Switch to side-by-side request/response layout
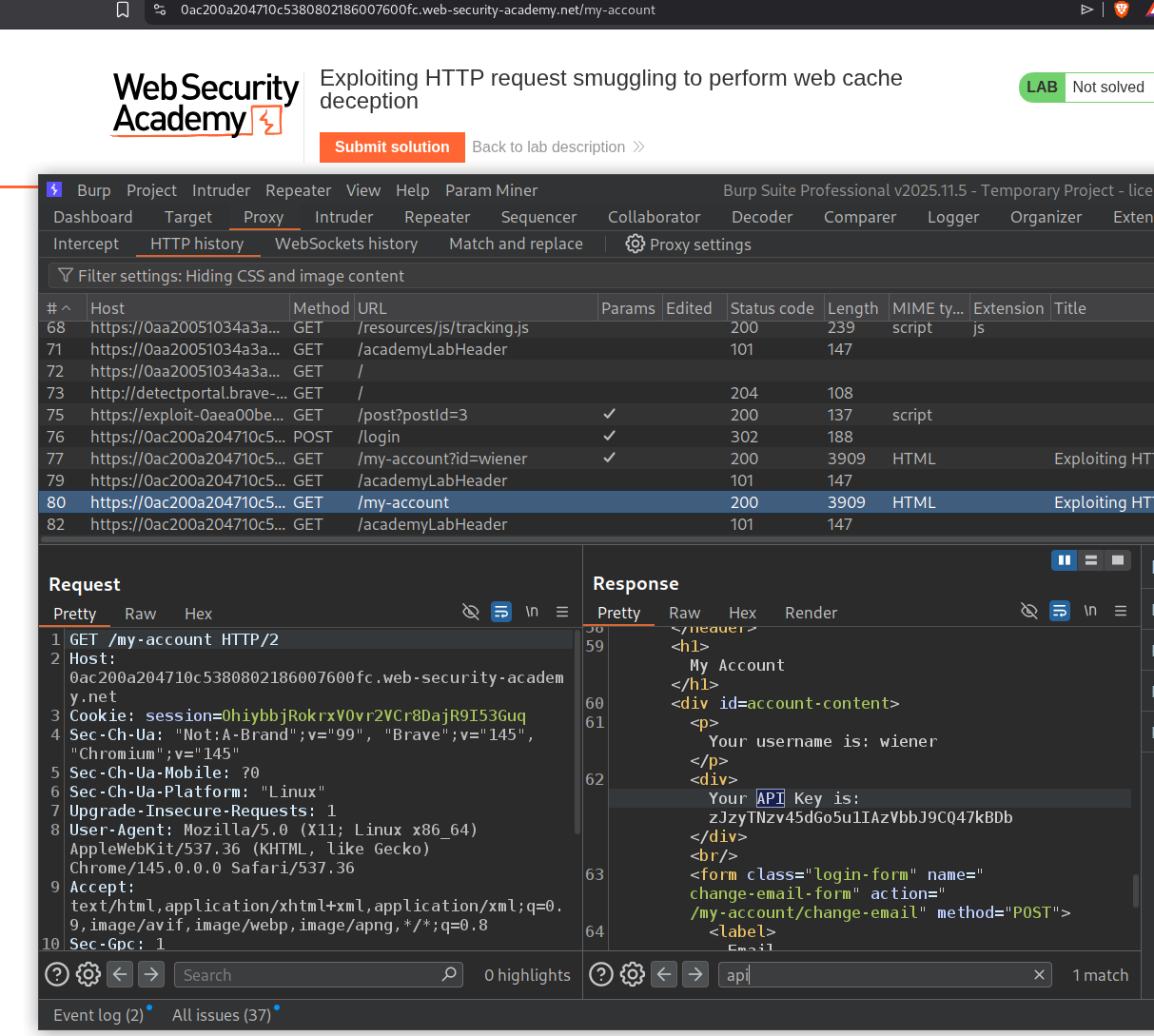The height and width of the screenshot is (1036, 1154). (1065, 560)
